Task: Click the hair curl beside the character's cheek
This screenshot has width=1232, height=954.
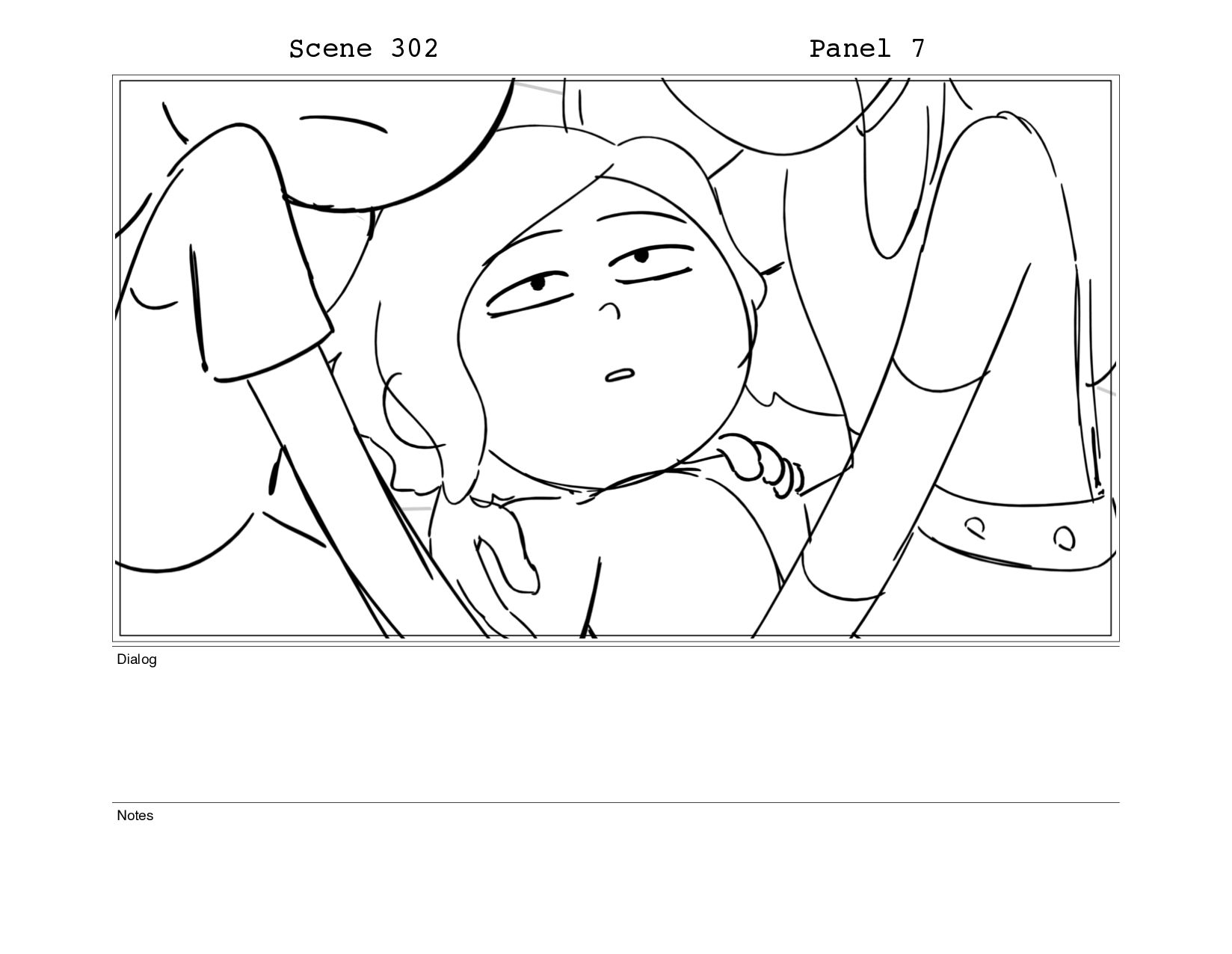Action: [407, 415]
